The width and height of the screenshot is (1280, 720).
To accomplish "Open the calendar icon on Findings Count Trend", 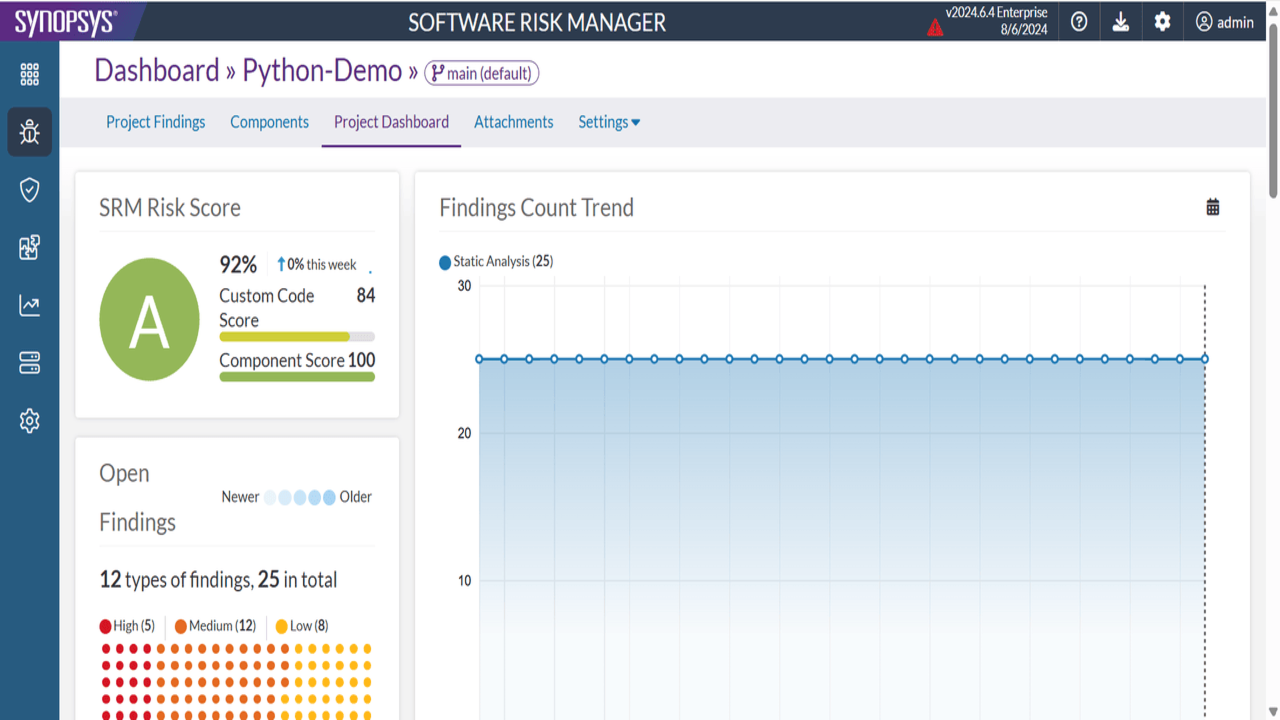I will [x=1213, y=207].
